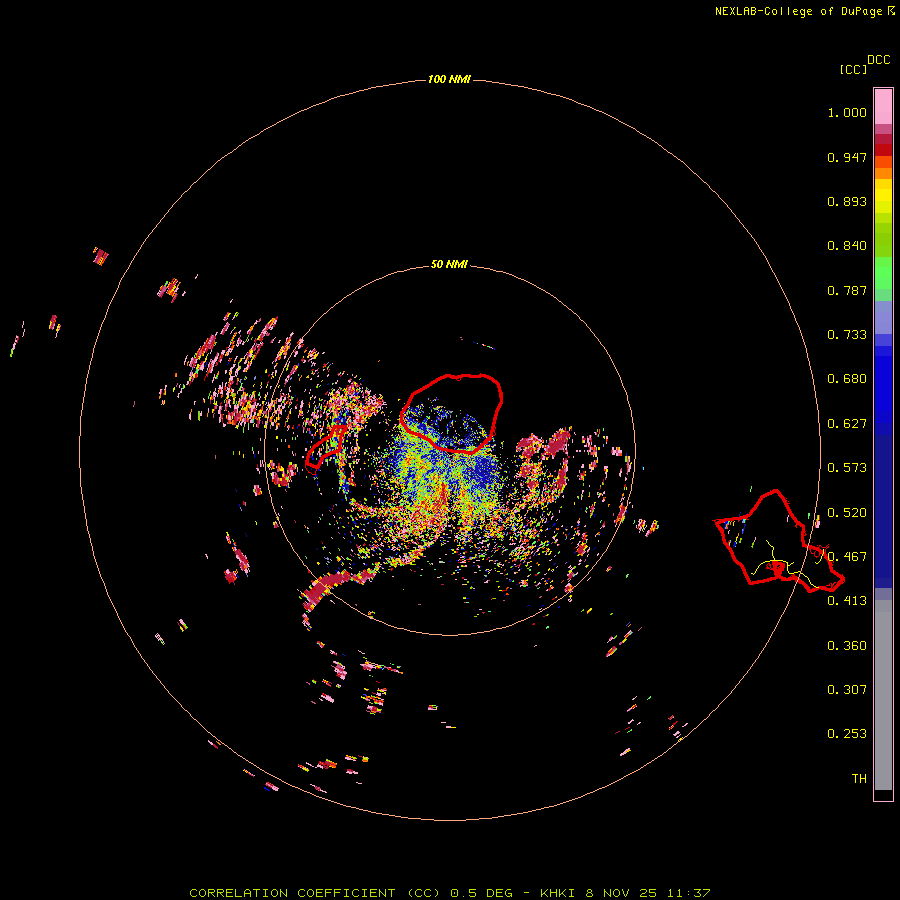Image resolution: width=900 pixels, height=900 pixels.
Task: Select the 0.307 scale value
Action: (x=847, y=690)
